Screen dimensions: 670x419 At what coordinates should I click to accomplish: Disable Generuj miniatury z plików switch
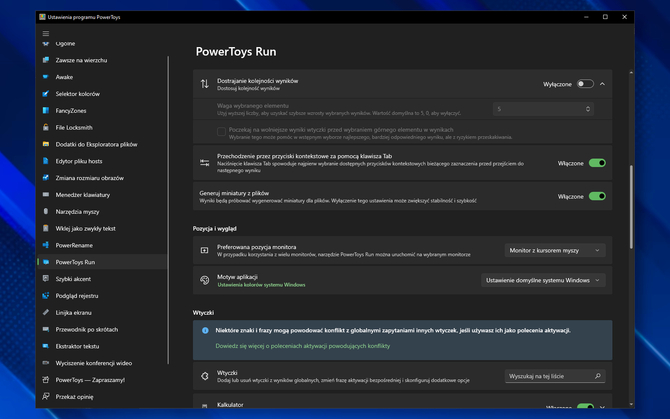pyautogui.click(x=597, y=196)
